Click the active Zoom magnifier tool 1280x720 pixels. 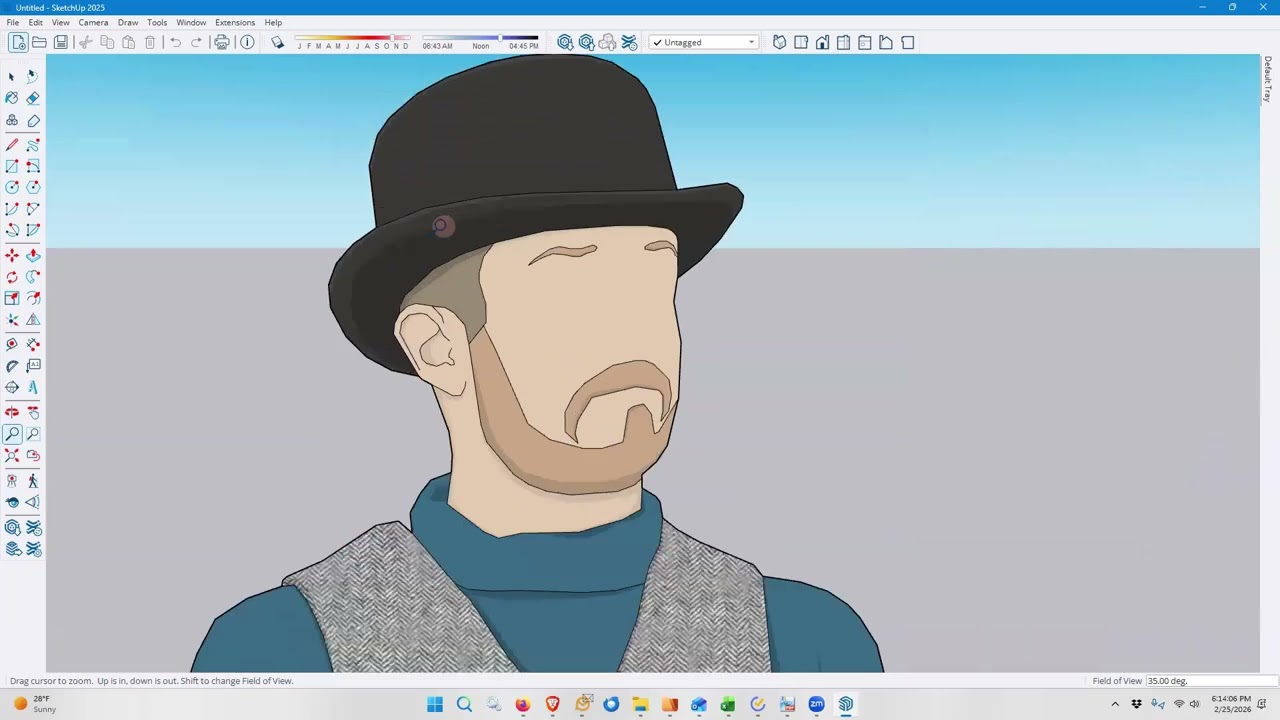[12, 434]
